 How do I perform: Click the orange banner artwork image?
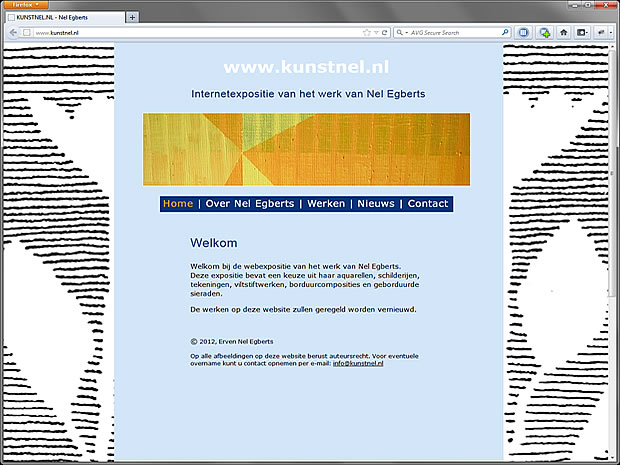click(306, 149)
